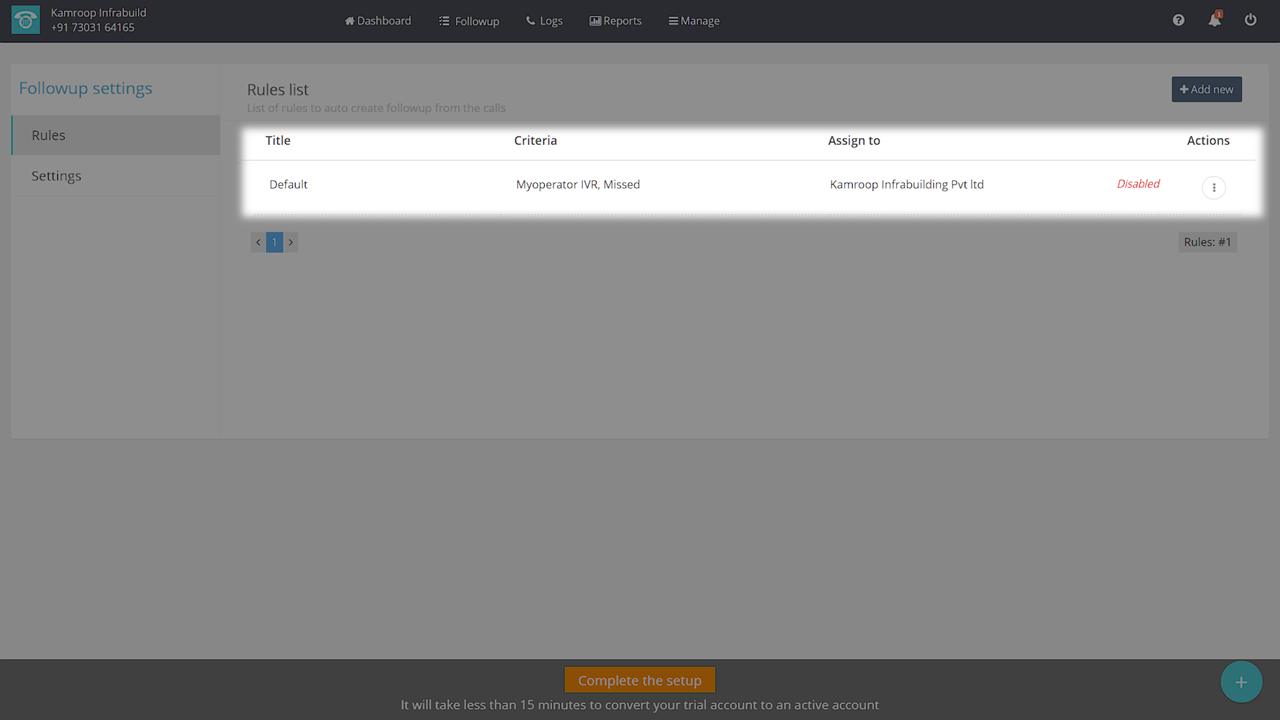
Task: Click the Disabled status of Default rule
Action: 1138,184
